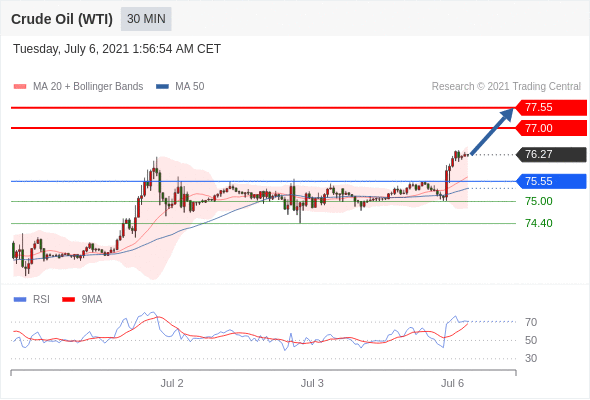Click the 75.00 green support label

[x=539, y=201]
